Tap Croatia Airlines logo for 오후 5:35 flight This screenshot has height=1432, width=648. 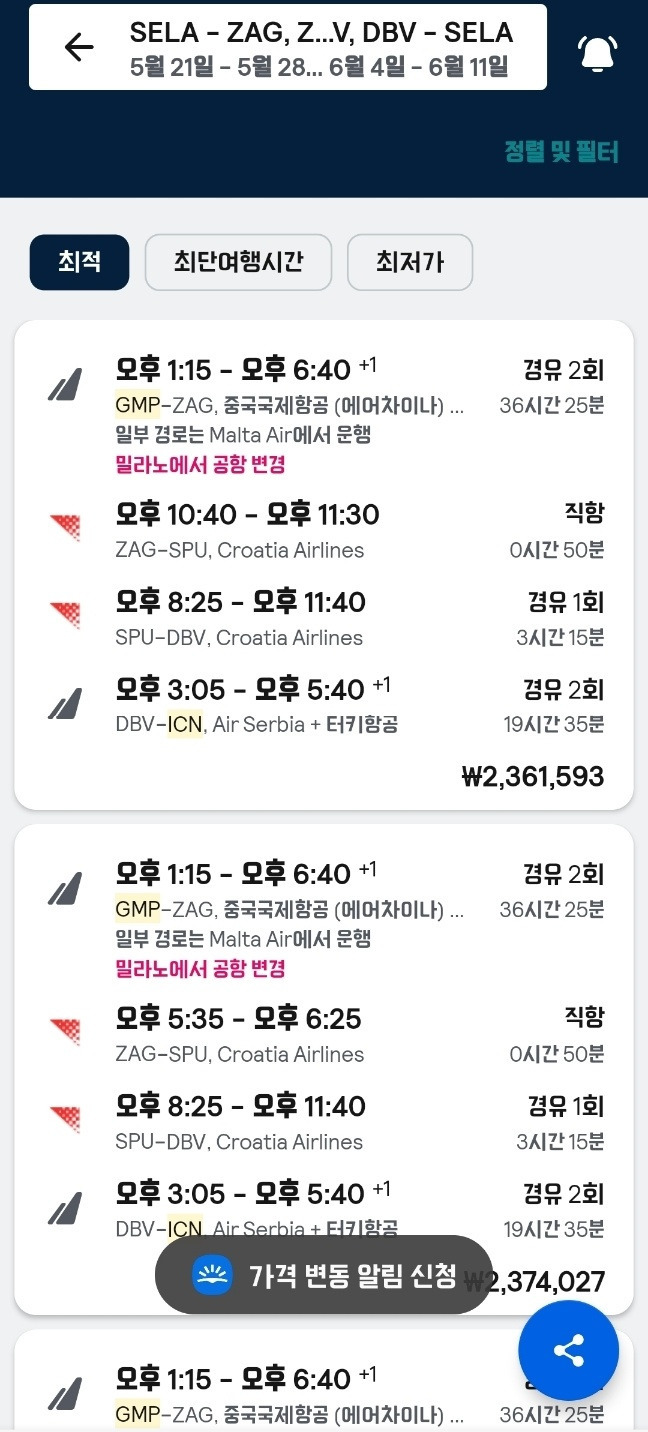click(65, 1031)
